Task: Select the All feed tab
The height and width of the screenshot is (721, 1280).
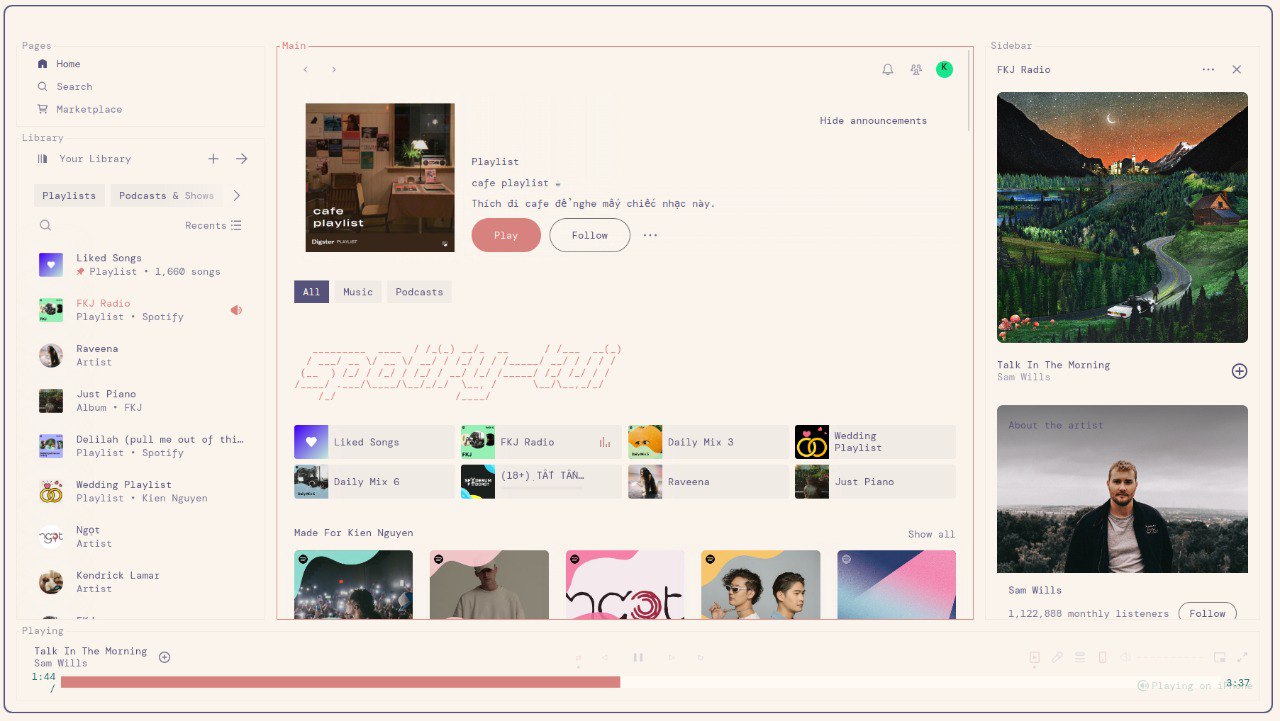Action: pyautogui.click(x=311, y=292)
